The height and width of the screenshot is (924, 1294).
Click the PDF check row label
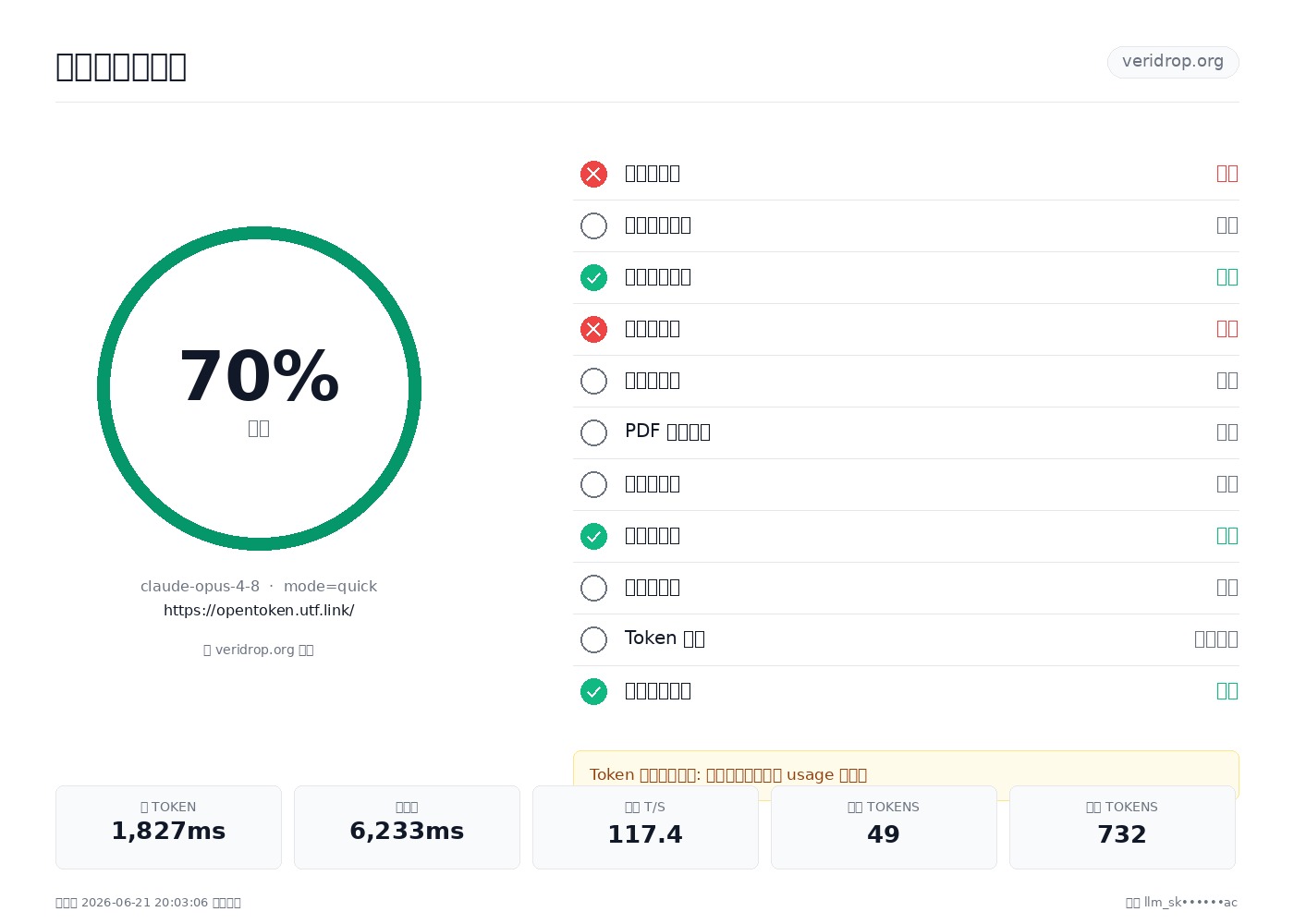coord(667,432)
